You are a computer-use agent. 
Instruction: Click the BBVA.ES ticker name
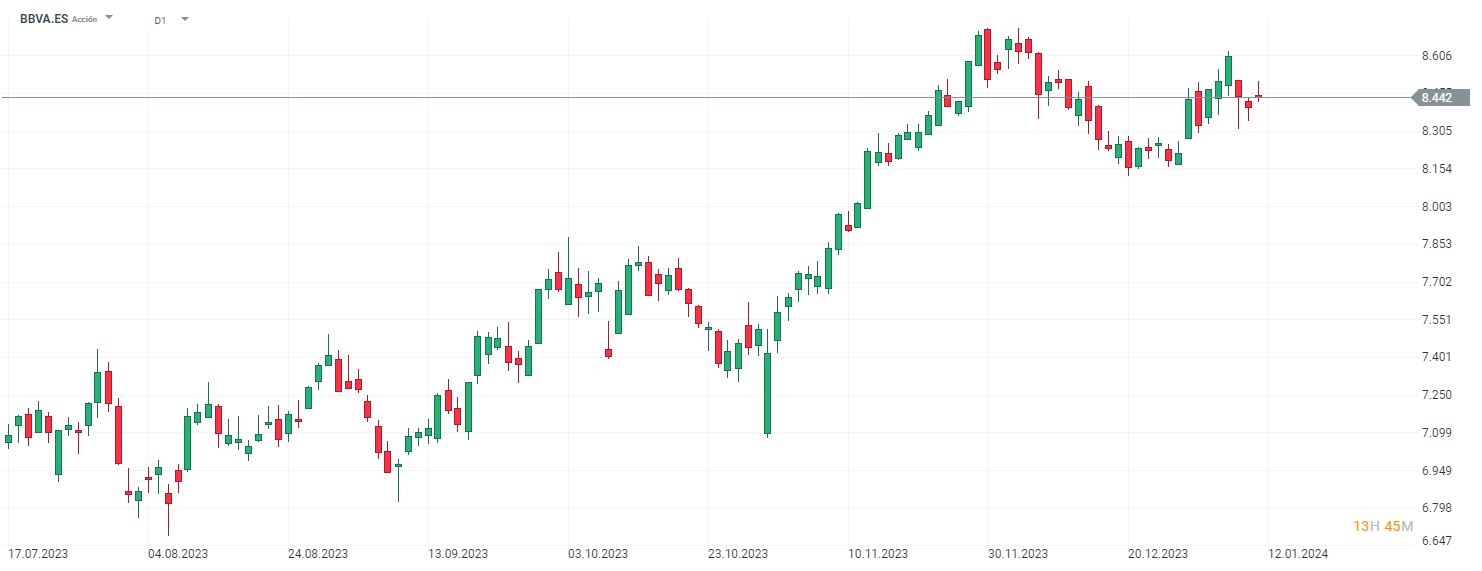44,19
